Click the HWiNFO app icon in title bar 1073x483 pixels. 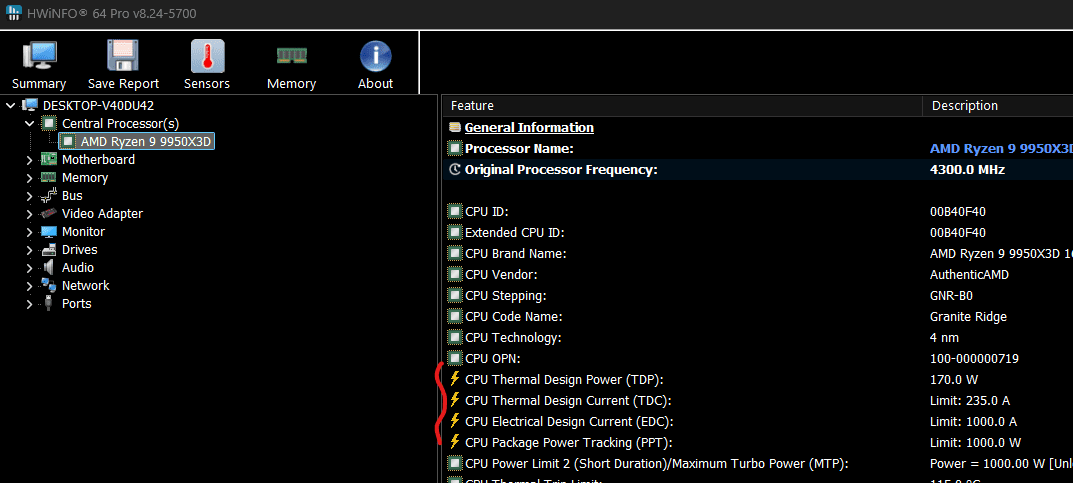pos(13,14)
